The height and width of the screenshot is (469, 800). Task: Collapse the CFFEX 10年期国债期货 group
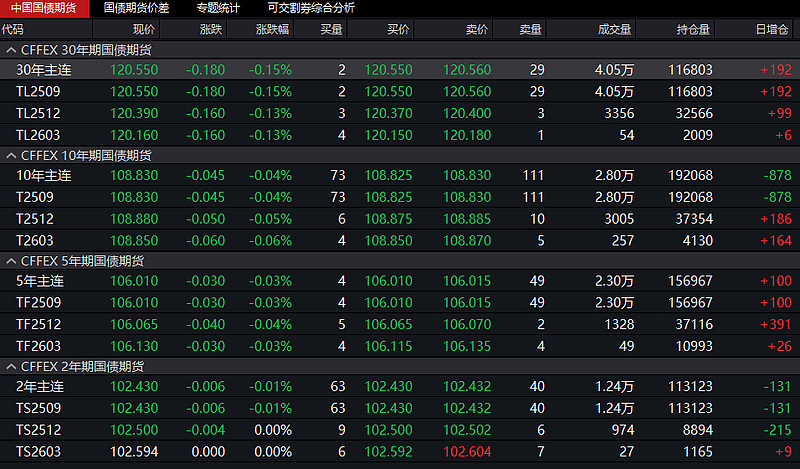pos(11,156)
